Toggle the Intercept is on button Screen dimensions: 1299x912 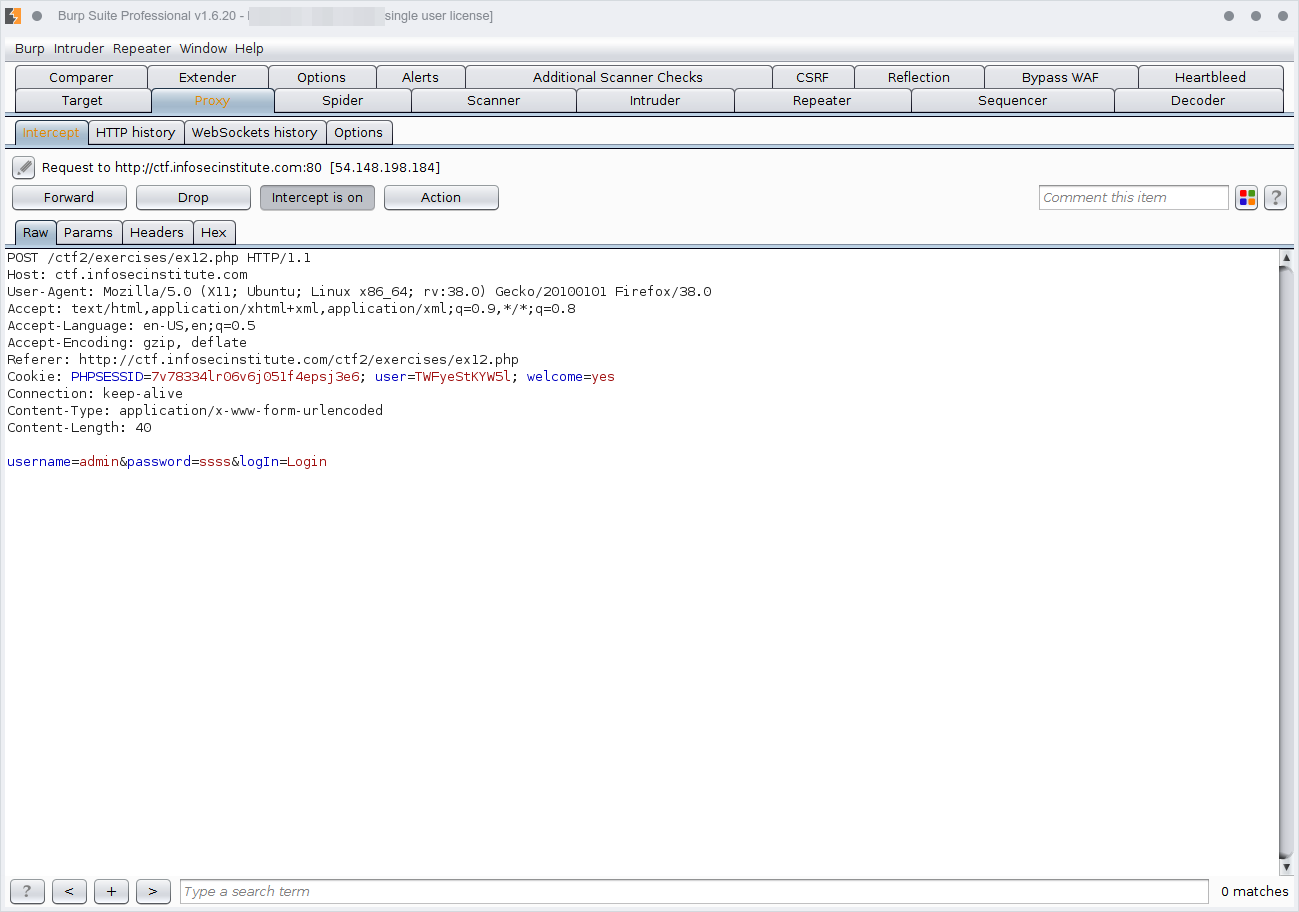pos(317,198)
